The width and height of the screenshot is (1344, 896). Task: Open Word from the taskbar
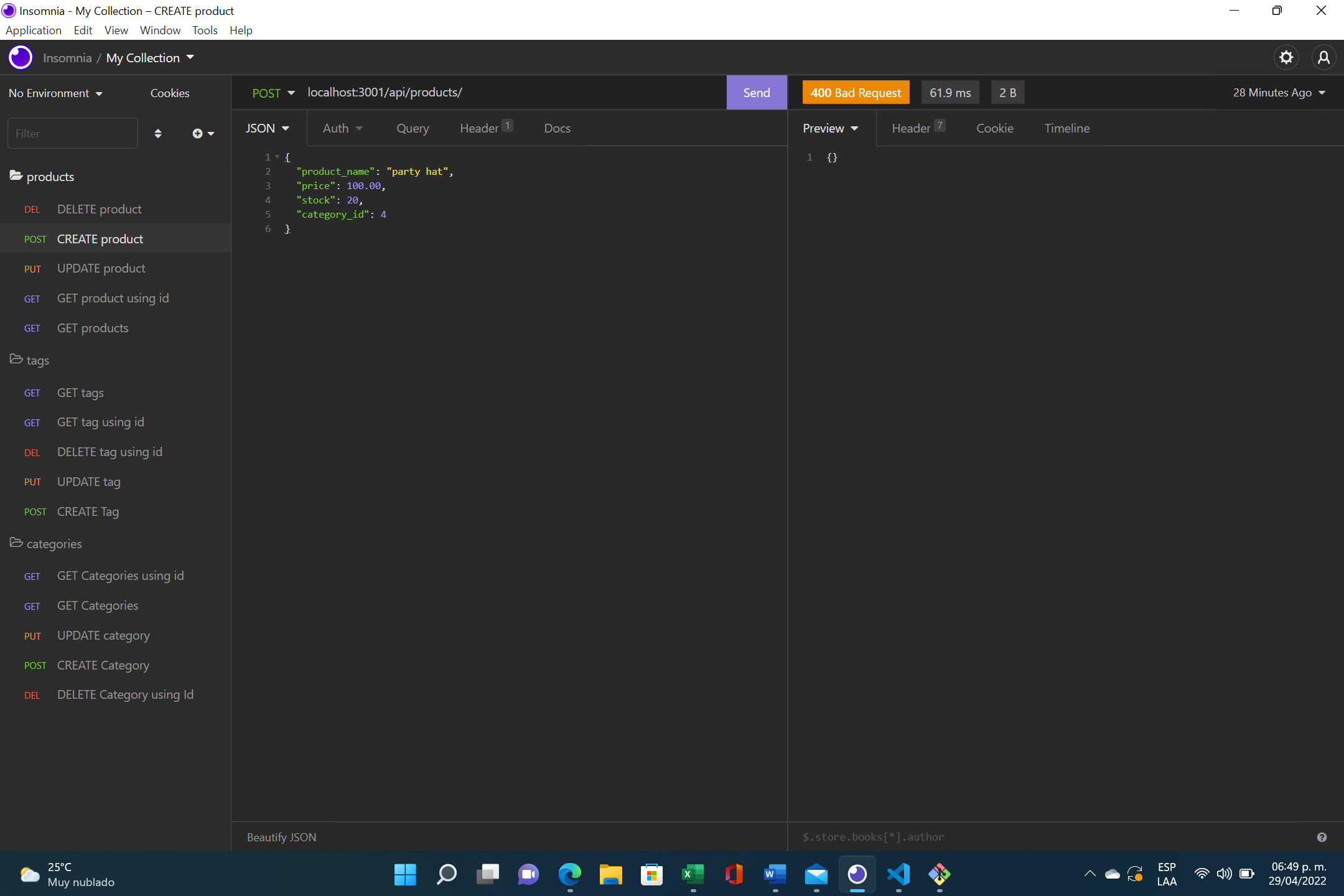(x=775, y=874)
